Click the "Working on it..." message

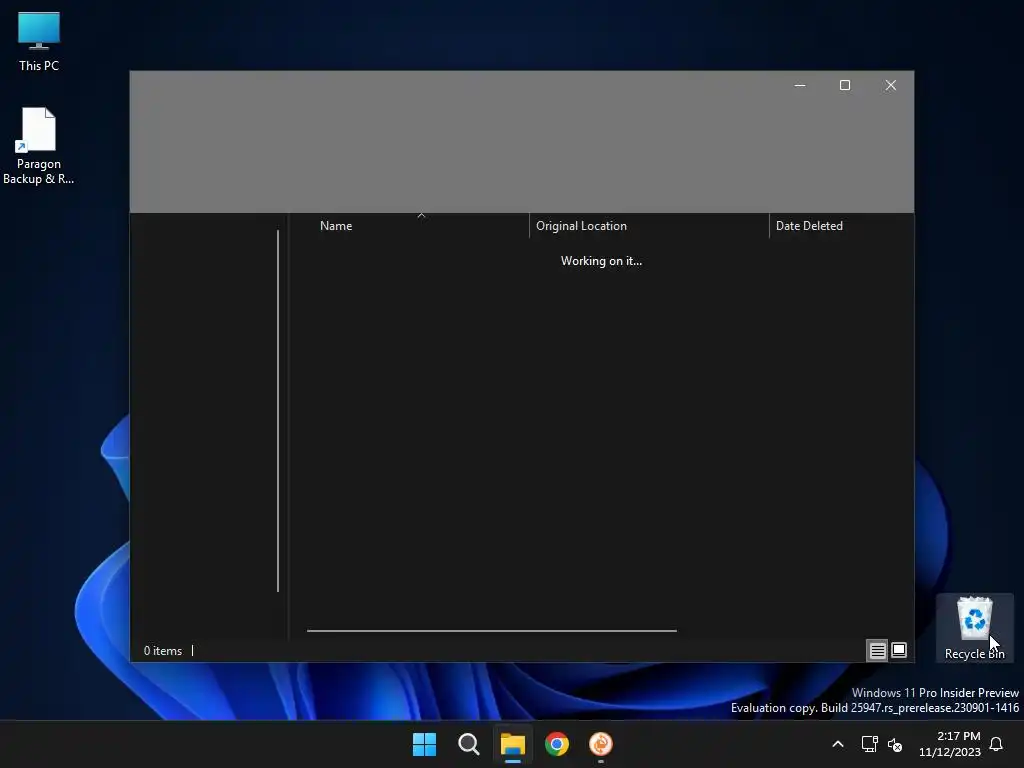pos(601,261)
